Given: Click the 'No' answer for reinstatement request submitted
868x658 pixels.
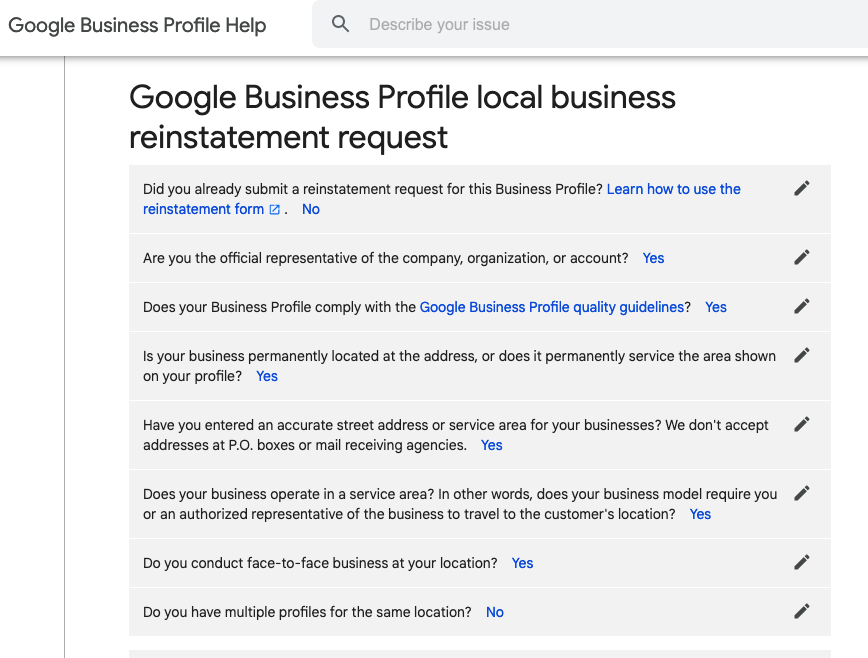Looking at the screenshot, I should 311,209.
